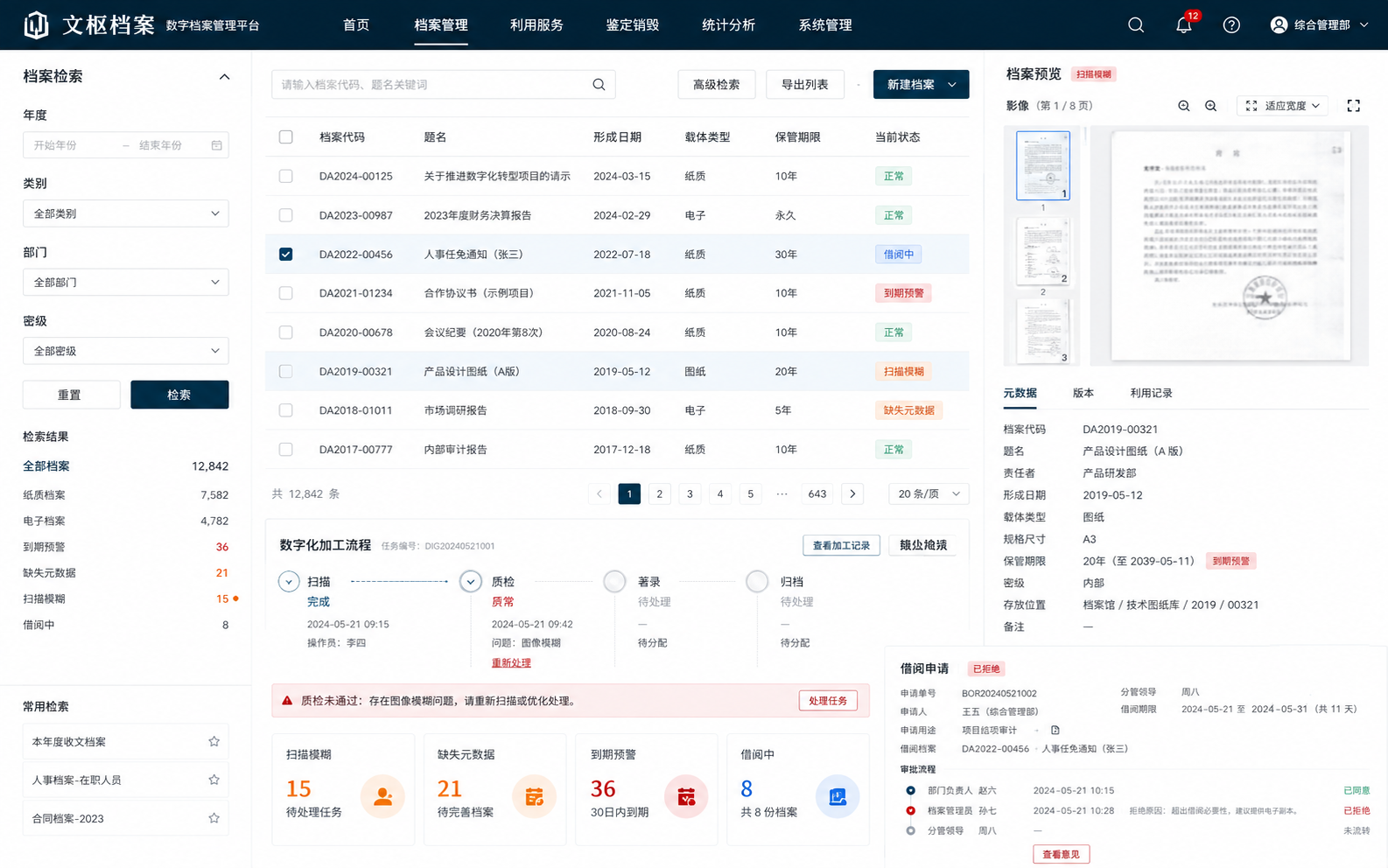Open the document icon beside 项目结项审计

(1055, 730)
